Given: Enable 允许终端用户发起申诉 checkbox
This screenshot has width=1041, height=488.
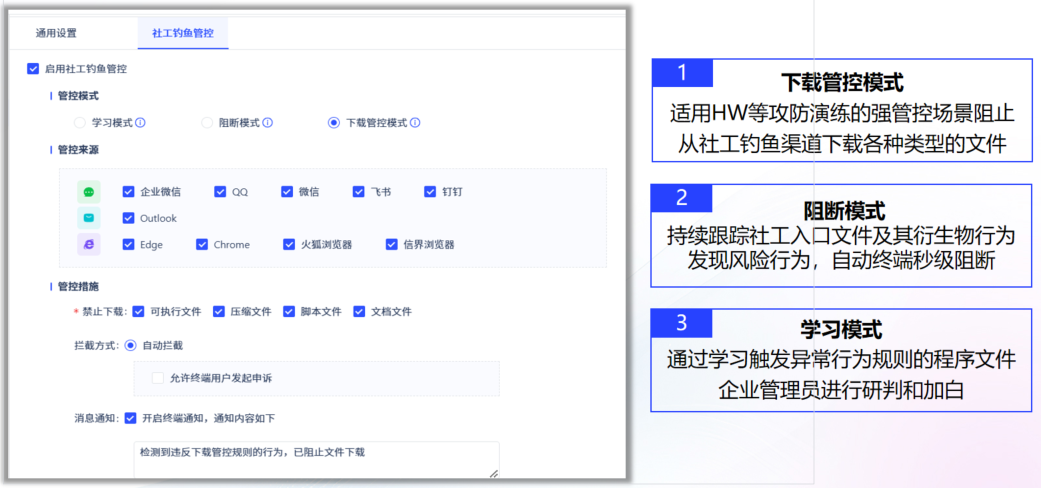Looking at the screenshot, I should point(158,378).
